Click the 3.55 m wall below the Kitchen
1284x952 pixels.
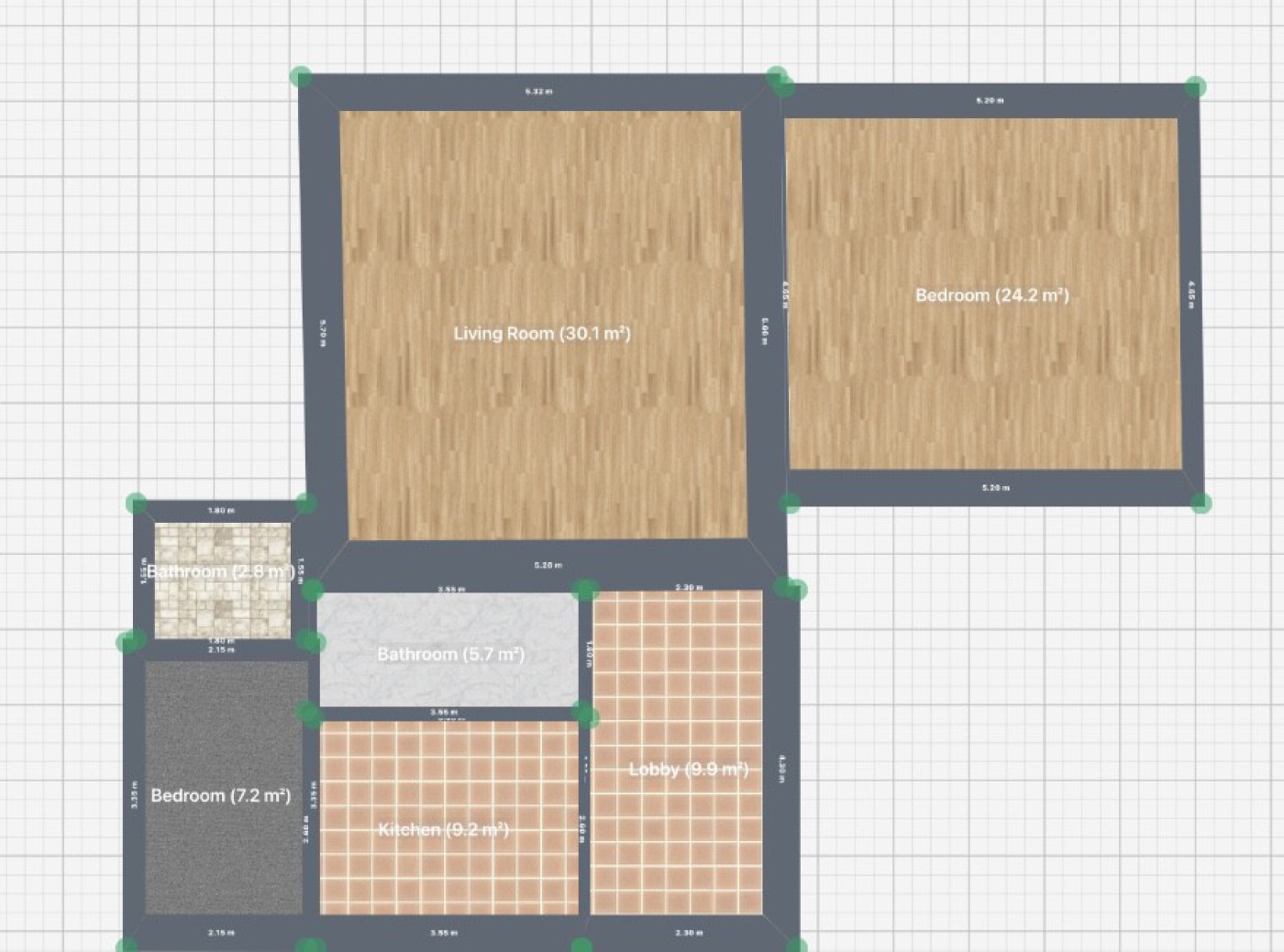coord(444,933)
